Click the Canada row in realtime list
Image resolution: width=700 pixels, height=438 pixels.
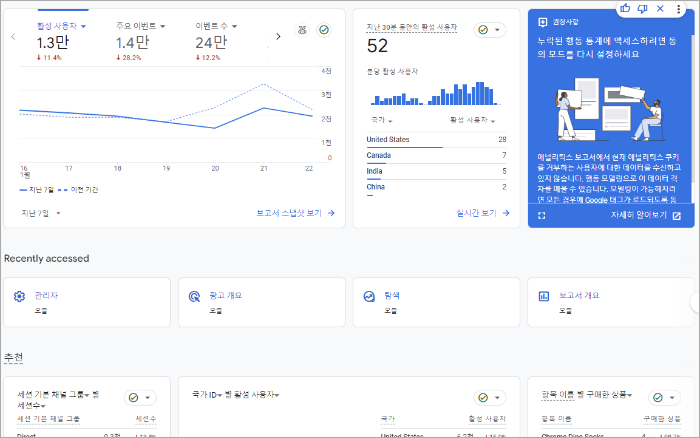click(x=436, y=155)
